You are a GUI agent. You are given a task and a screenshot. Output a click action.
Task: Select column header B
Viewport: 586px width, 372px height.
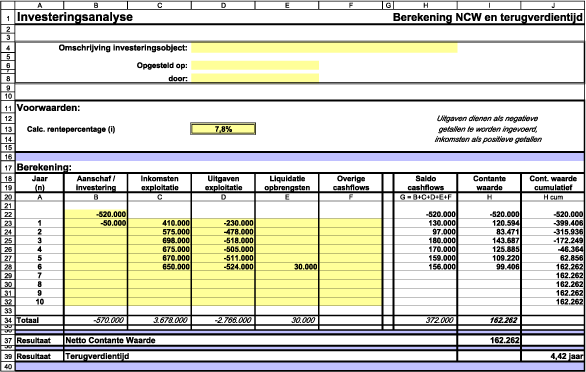point(96,5)
